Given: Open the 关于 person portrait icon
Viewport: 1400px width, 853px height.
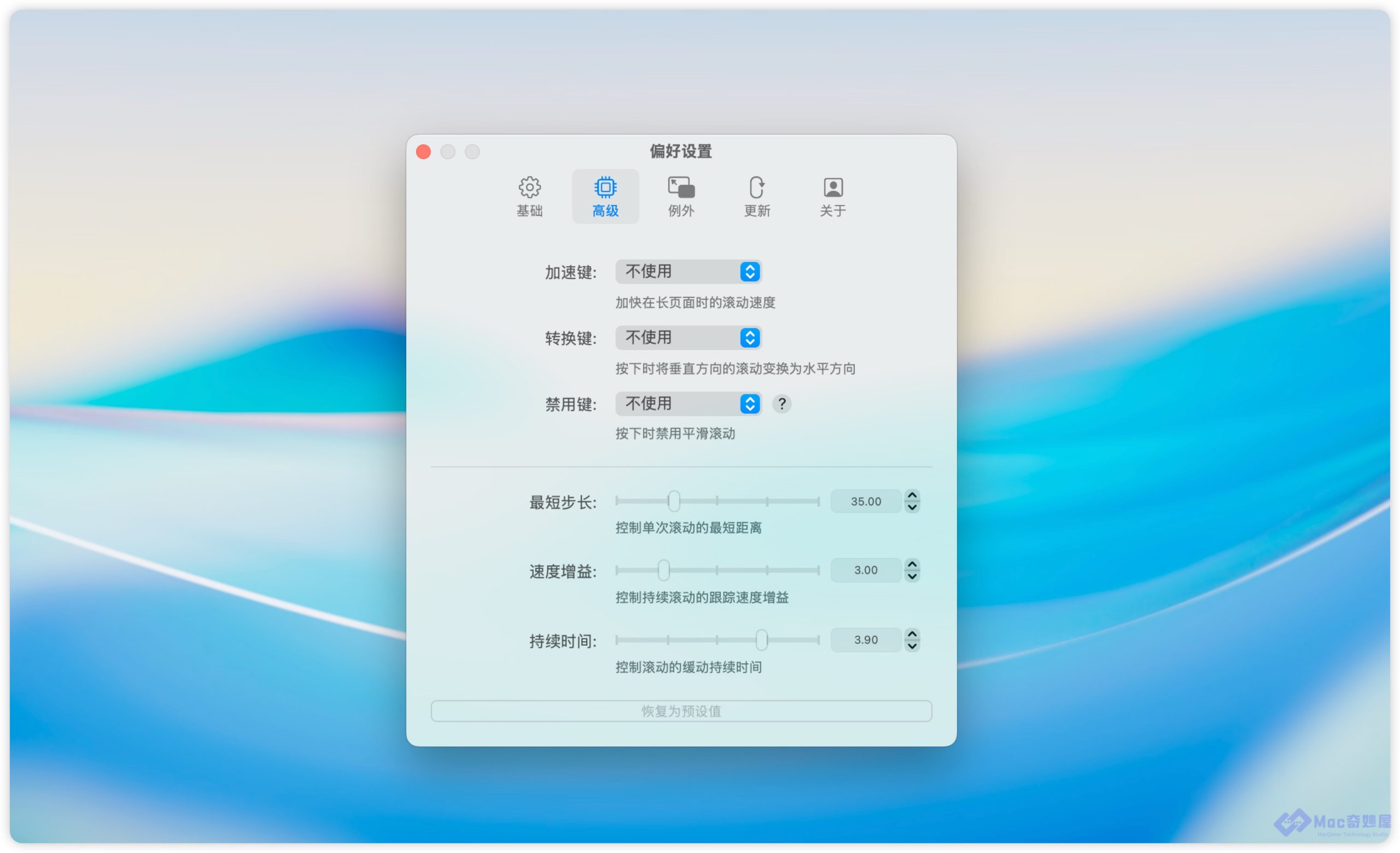Looking at the screenshot, I should click(833, 188).
